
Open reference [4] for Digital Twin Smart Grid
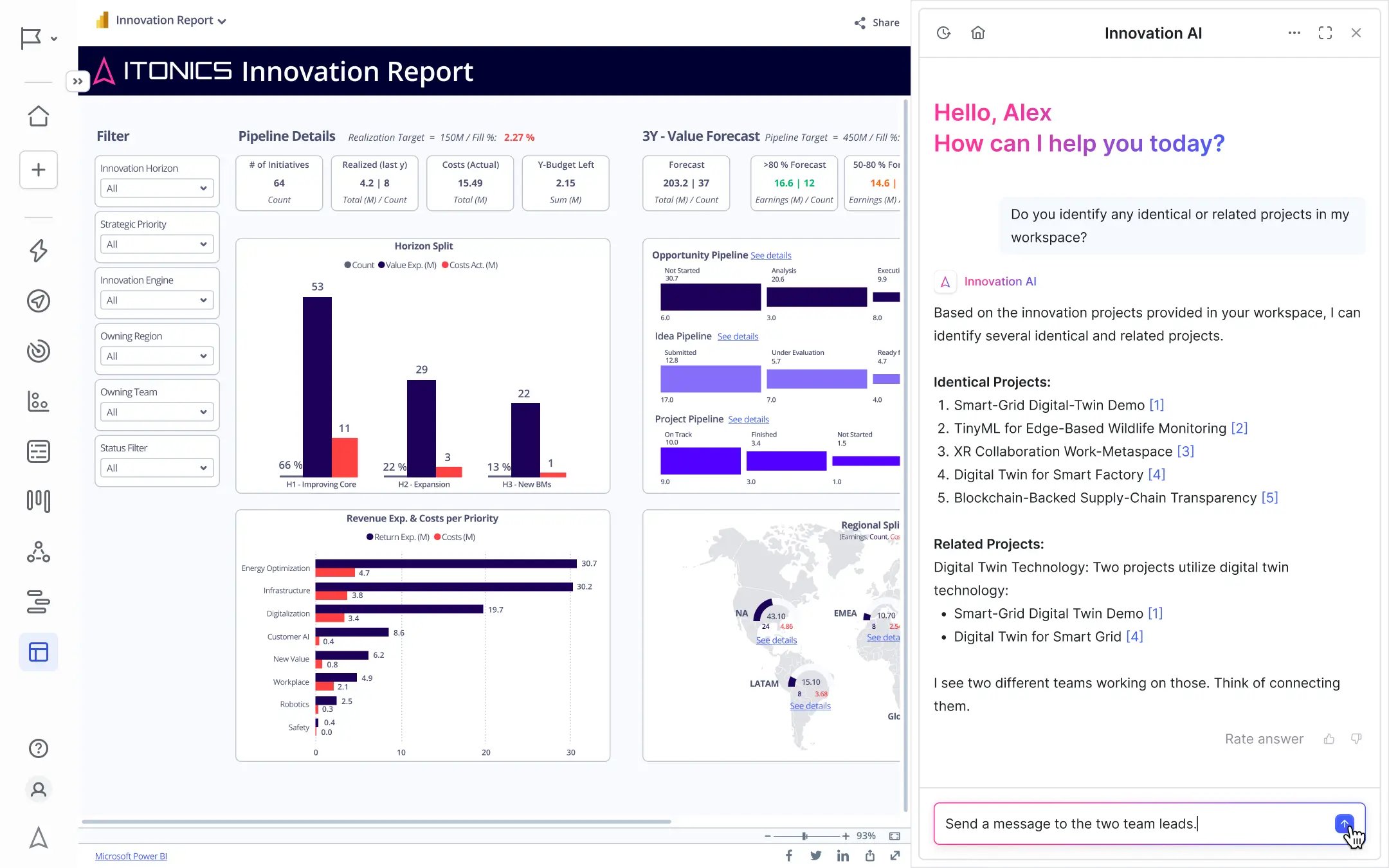pos(1134,637)
